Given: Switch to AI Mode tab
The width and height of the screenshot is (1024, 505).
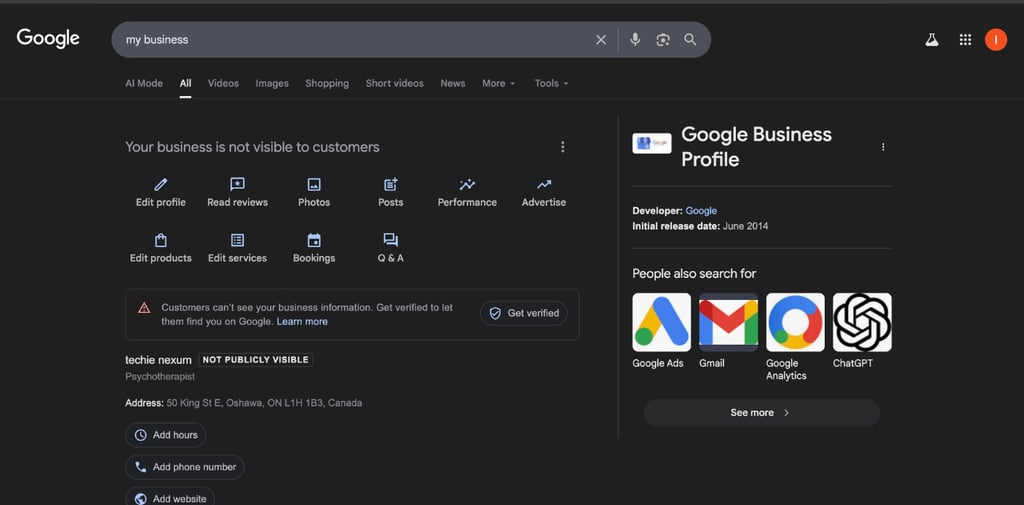Looking at the screenshot, I should (x=144, y=84).
